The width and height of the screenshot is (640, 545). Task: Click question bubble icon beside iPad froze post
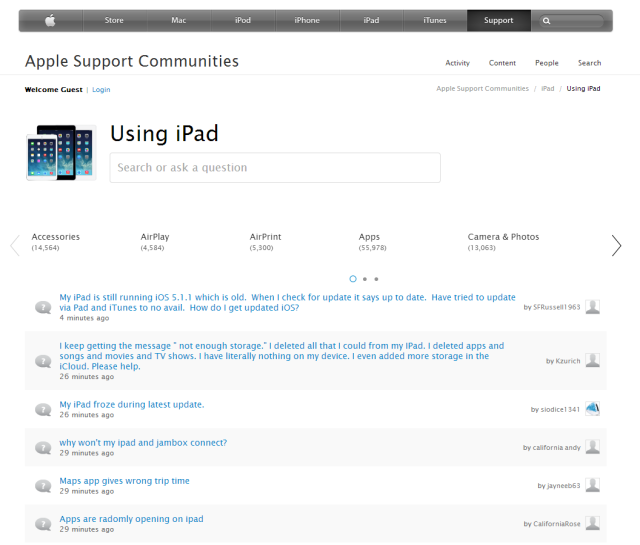[x=43, y=409]
